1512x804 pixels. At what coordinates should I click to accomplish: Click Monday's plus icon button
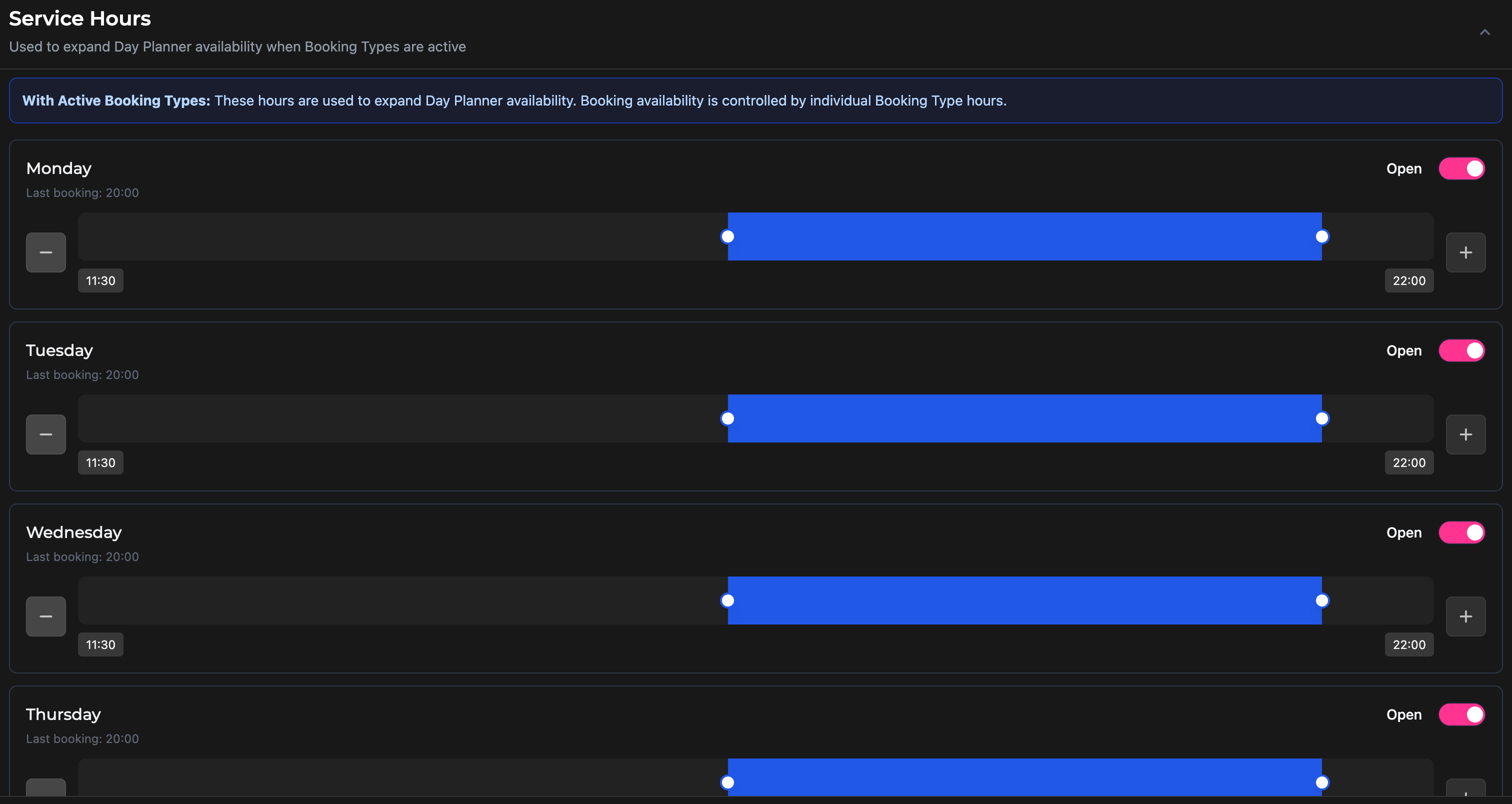[1465, 252]
